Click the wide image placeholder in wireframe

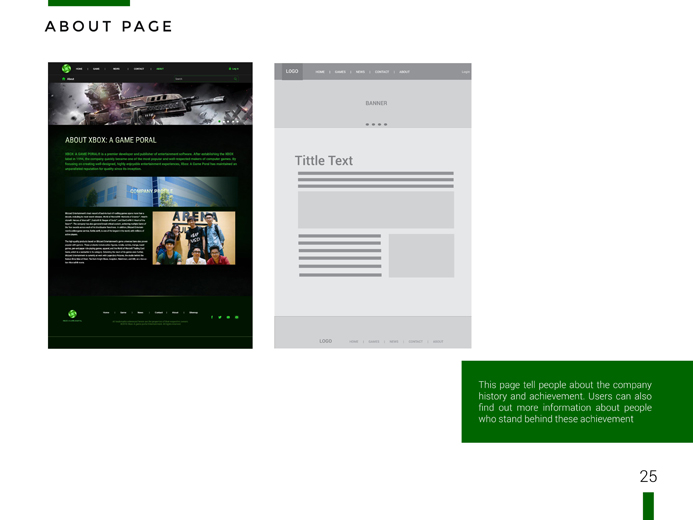[x=376, y=209]
